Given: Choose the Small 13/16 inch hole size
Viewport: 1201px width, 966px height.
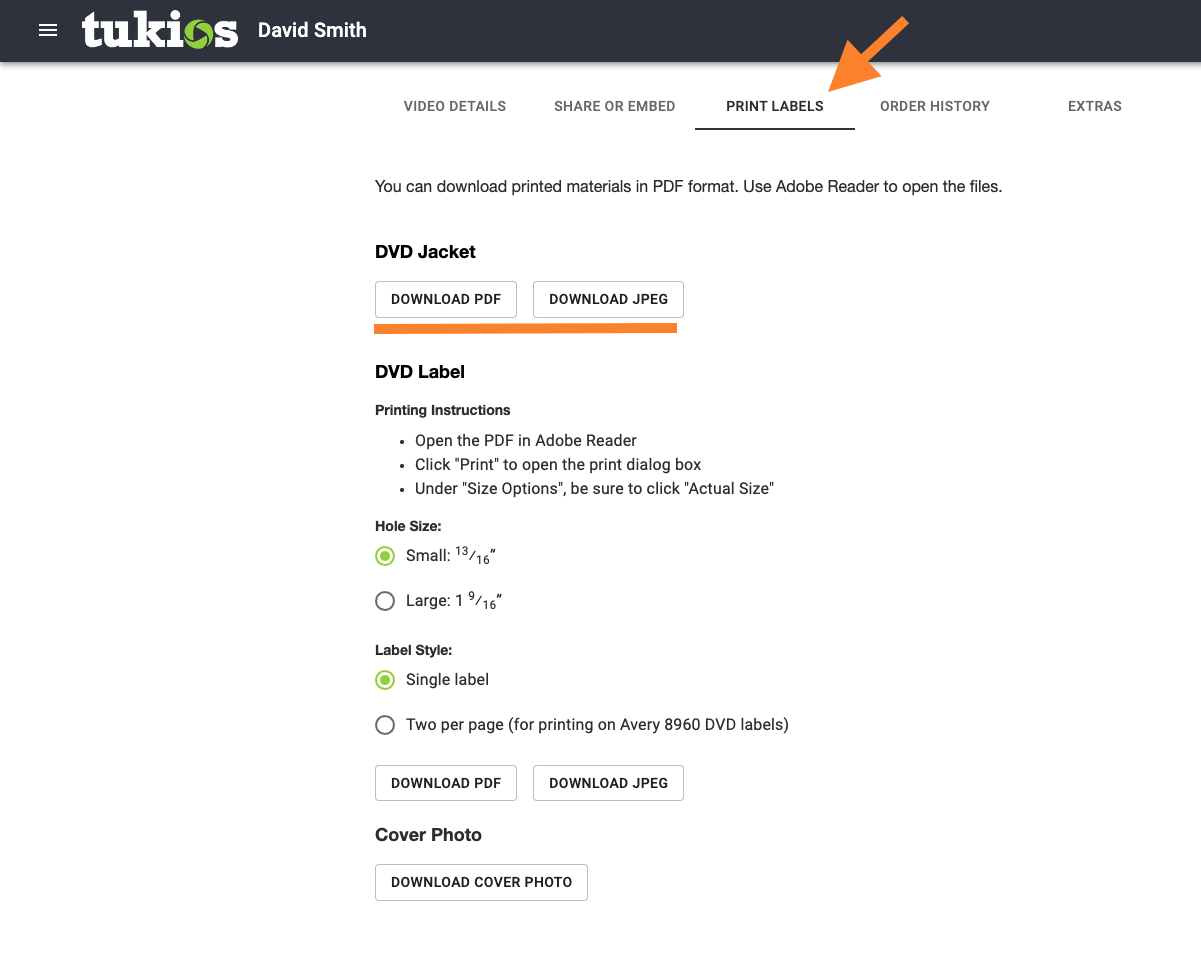Looking at the screenshot, I should 385,556.
